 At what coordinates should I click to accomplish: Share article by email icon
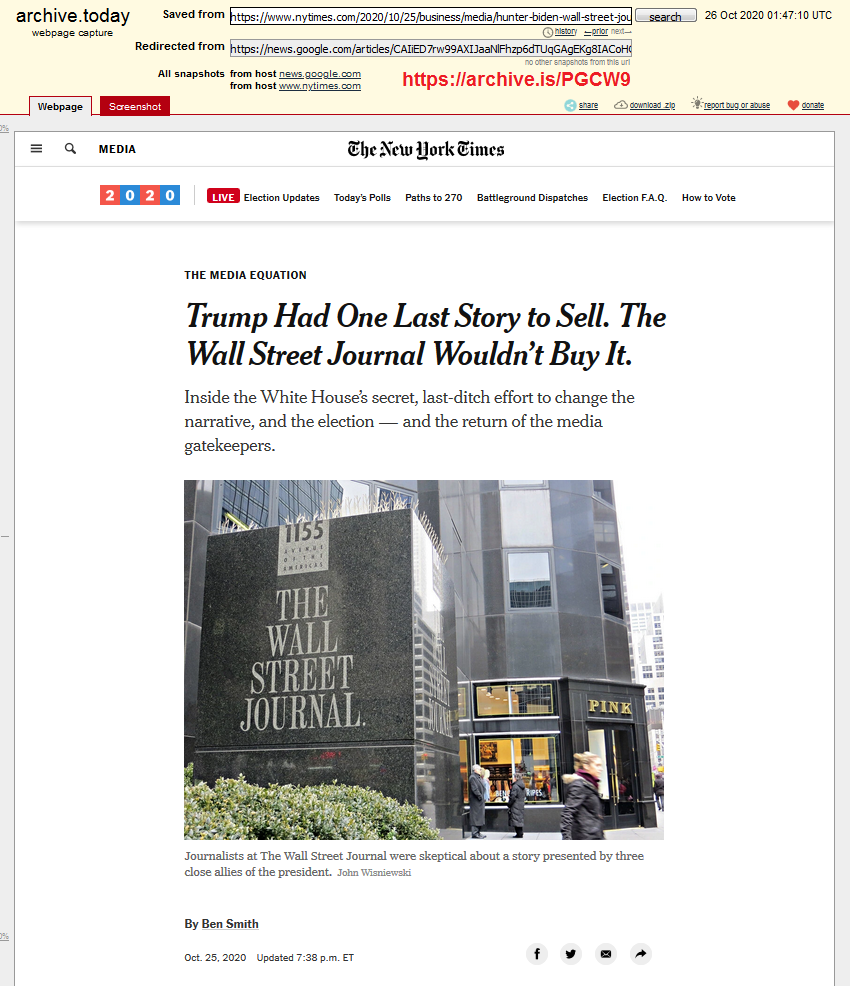click(605, 954)
